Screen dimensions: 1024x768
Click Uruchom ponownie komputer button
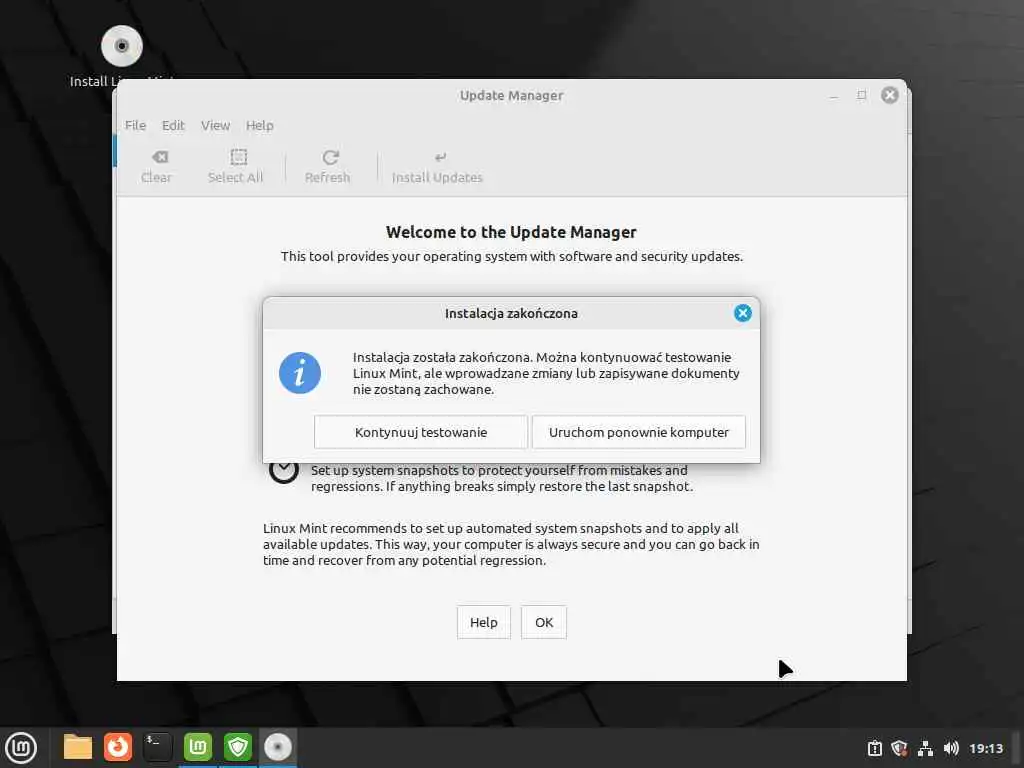[638, 432]
